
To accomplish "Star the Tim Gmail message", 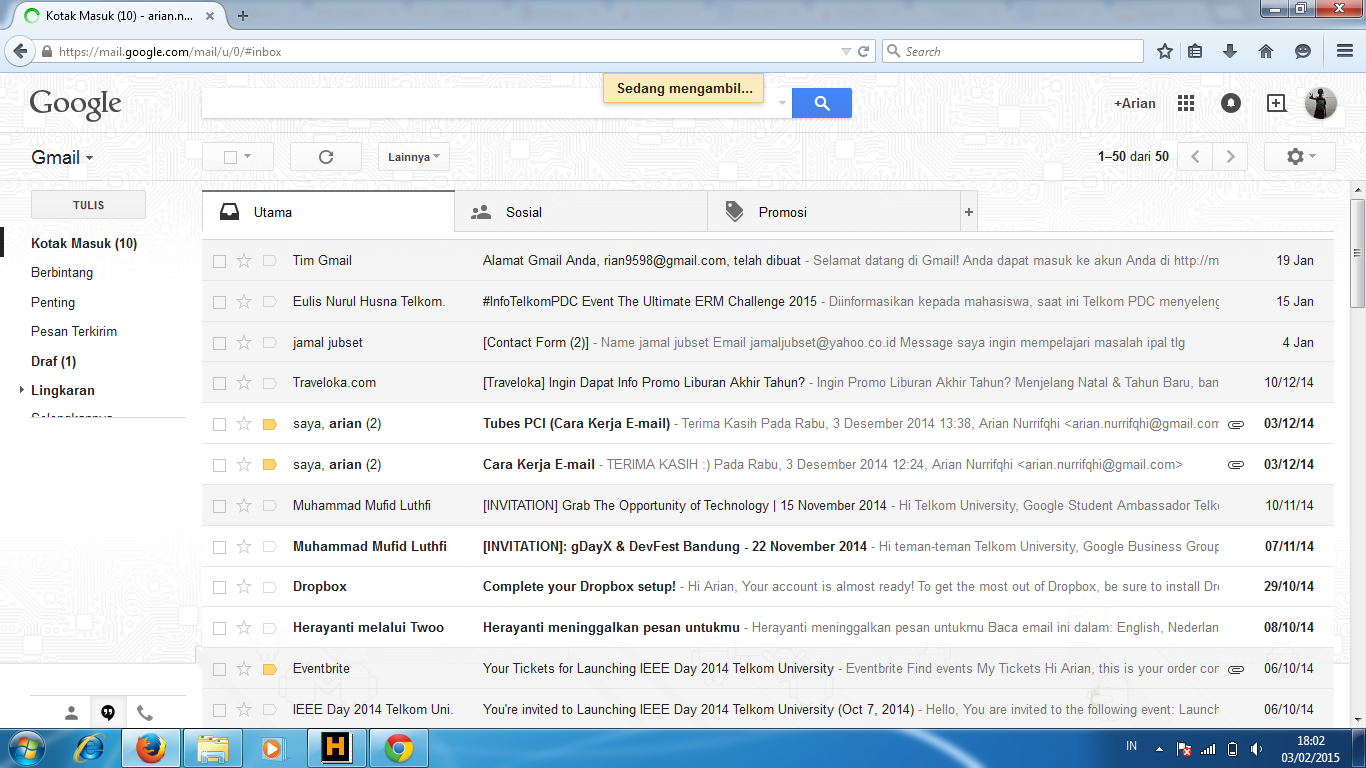I will click(x=243, y=261).
